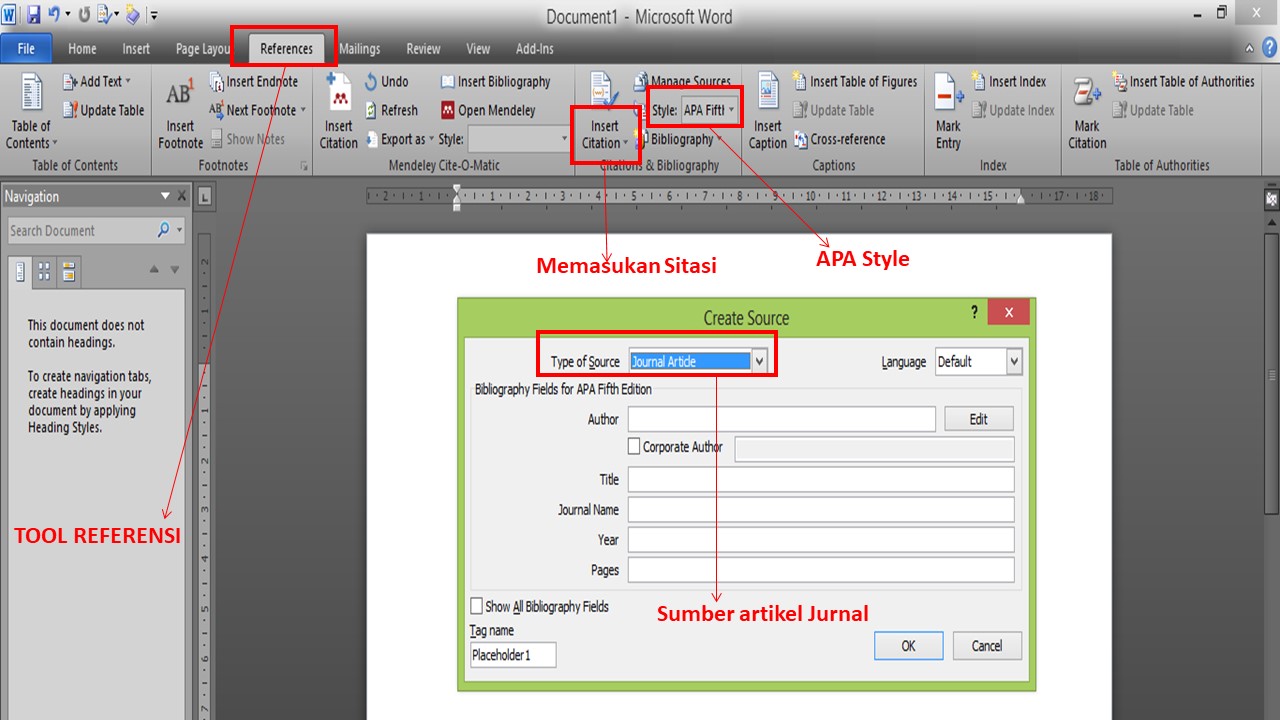1280x720 pixels.
Task: Switch to the Mailings ribbon tab
Action: [x=359, y=48]
